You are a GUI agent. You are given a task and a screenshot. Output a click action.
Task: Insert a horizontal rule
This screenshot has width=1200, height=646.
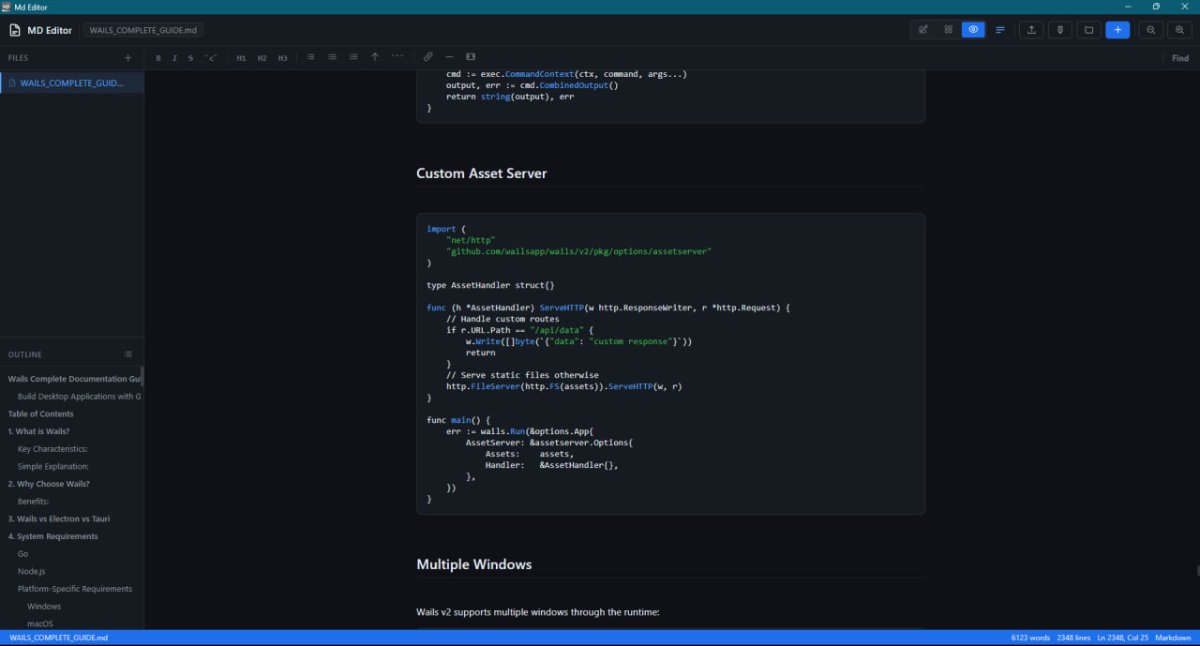pyautogui.click(x=449, y=57)
